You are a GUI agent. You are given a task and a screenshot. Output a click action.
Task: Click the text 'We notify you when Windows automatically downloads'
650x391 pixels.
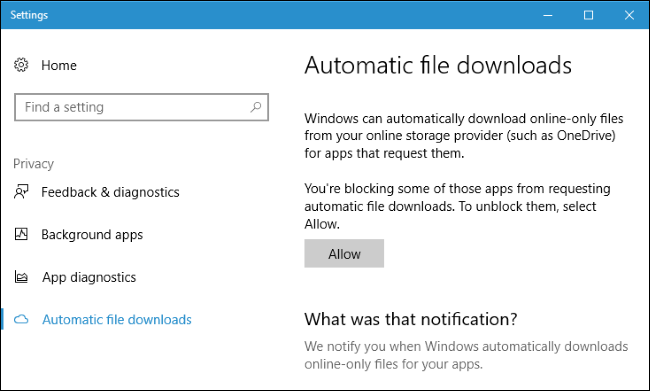pos(466,346)
